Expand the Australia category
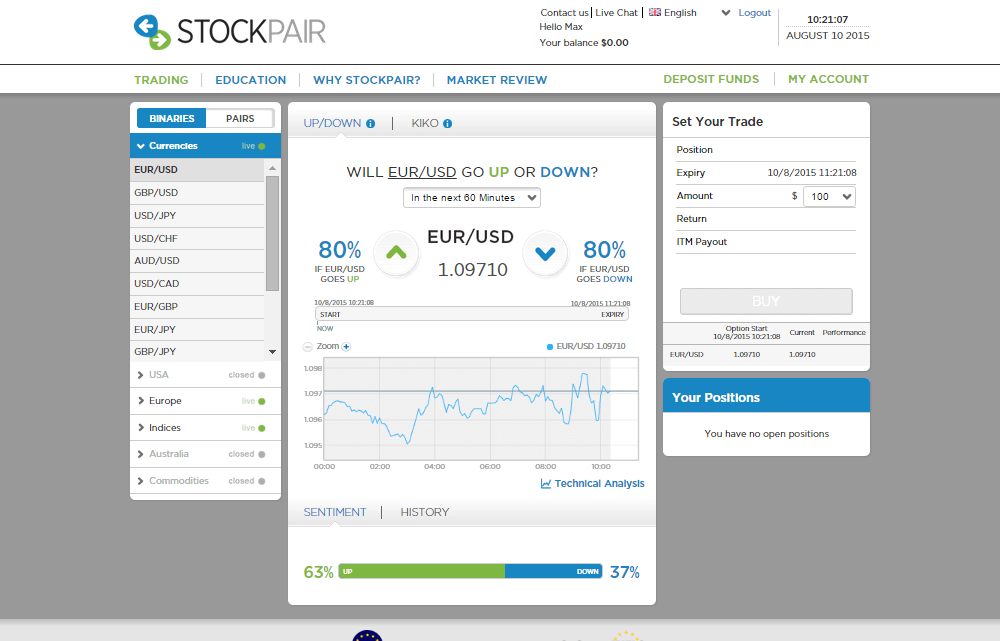The image size is (1000, 641). pyautogui.click(x=205, y=454)
